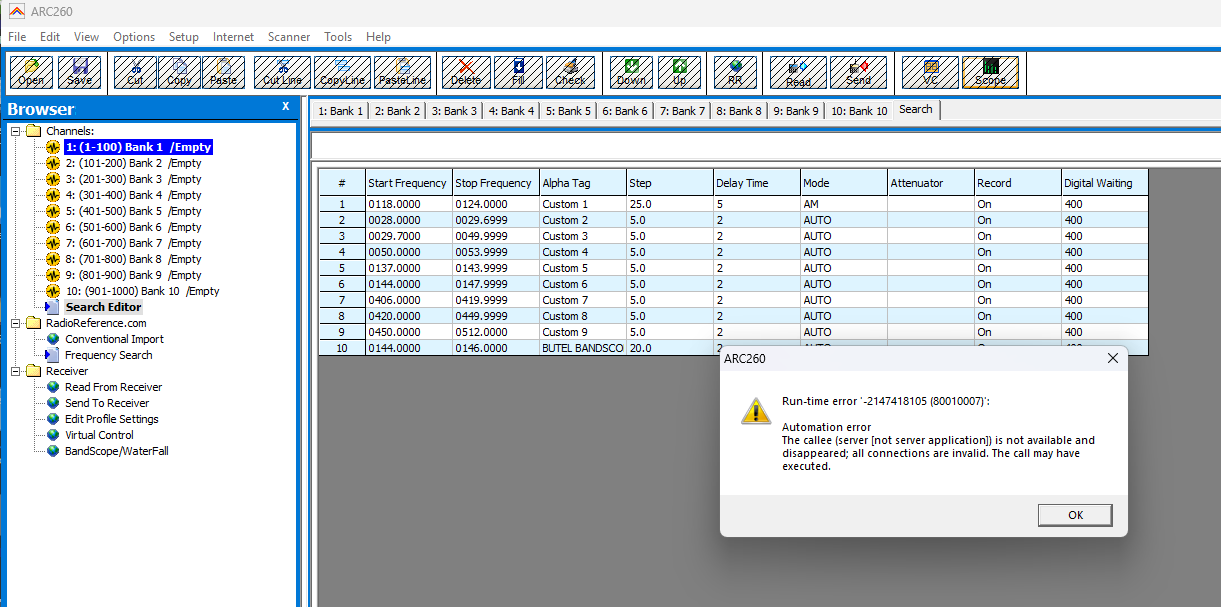Open the RR RadioReference toolbar icon
This screenshot has width=1221, height=607.
735,72
